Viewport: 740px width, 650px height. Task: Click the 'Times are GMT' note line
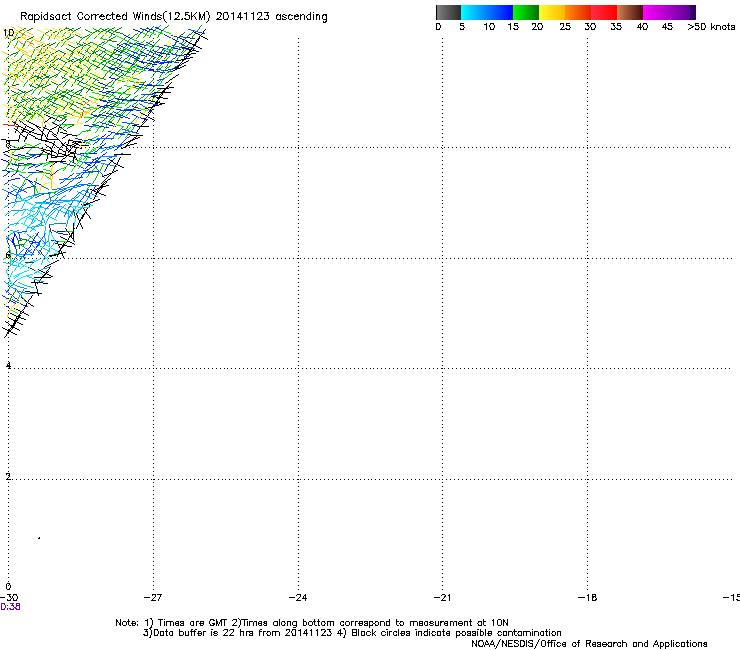(x=312, y=623)
